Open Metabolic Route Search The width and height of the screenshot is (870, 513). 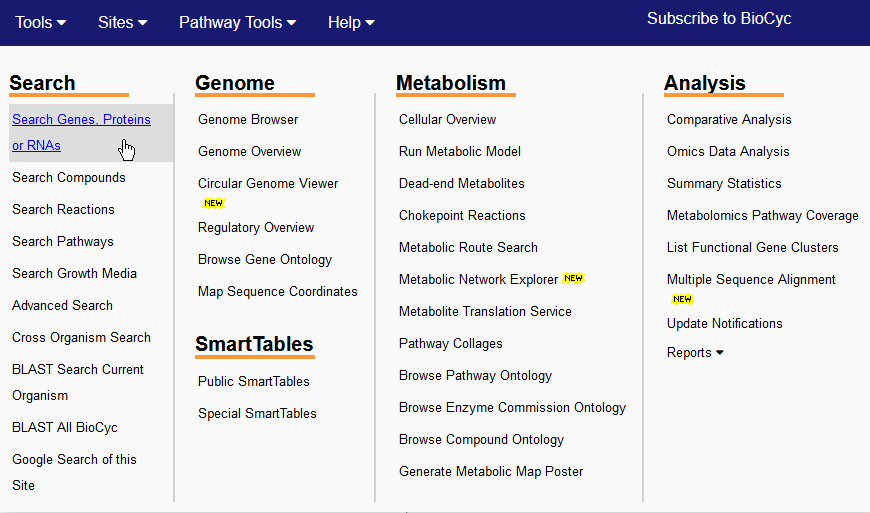click(x=468, y=247)
